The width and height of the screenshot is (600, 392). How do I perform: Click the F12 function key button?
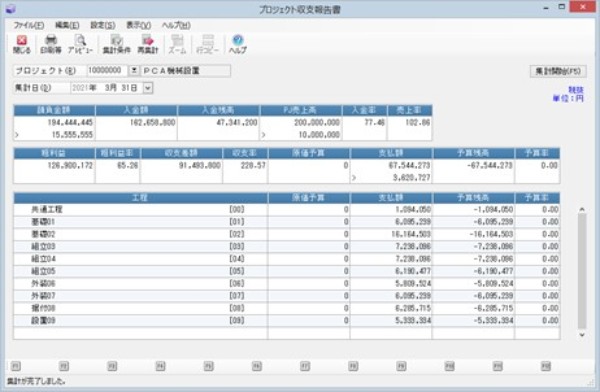[x=546, y=366]
